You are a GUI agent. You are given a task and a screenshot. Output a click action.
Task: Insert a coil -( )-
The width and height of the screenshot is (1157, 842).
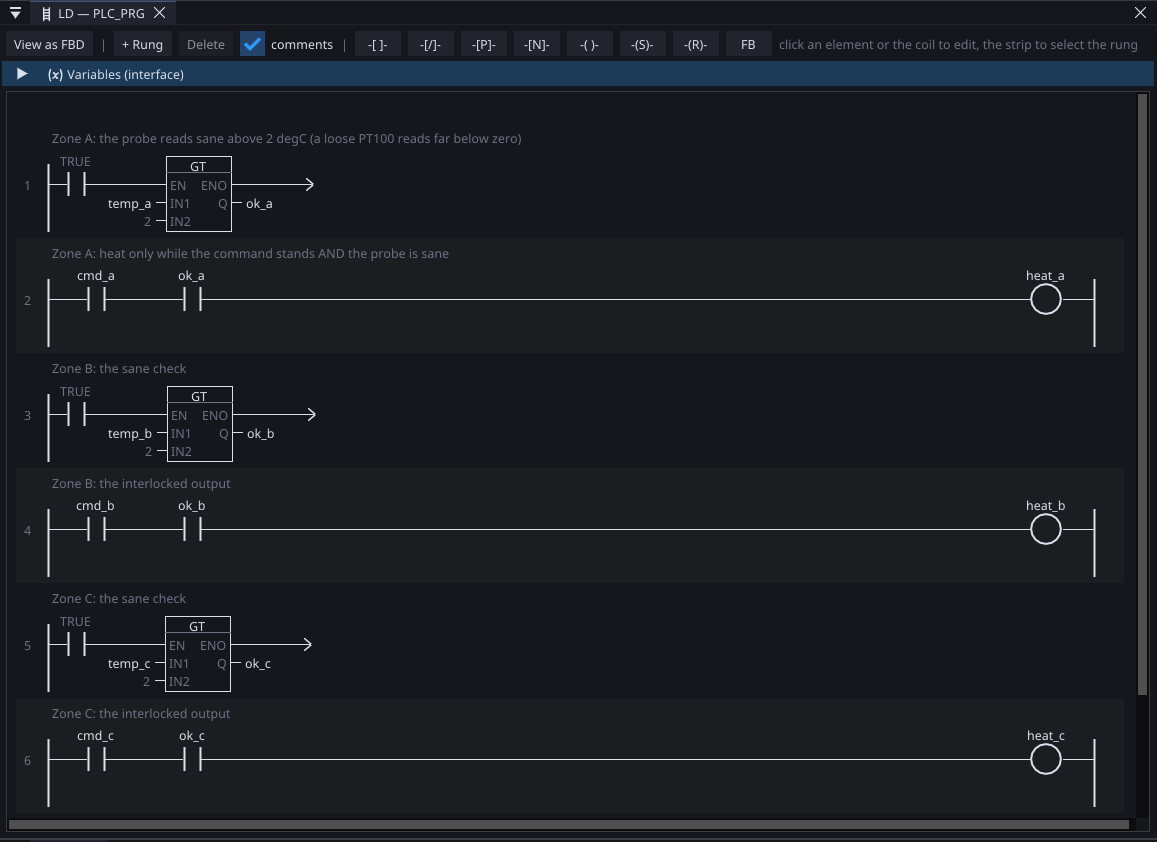(x=589, y=44)
